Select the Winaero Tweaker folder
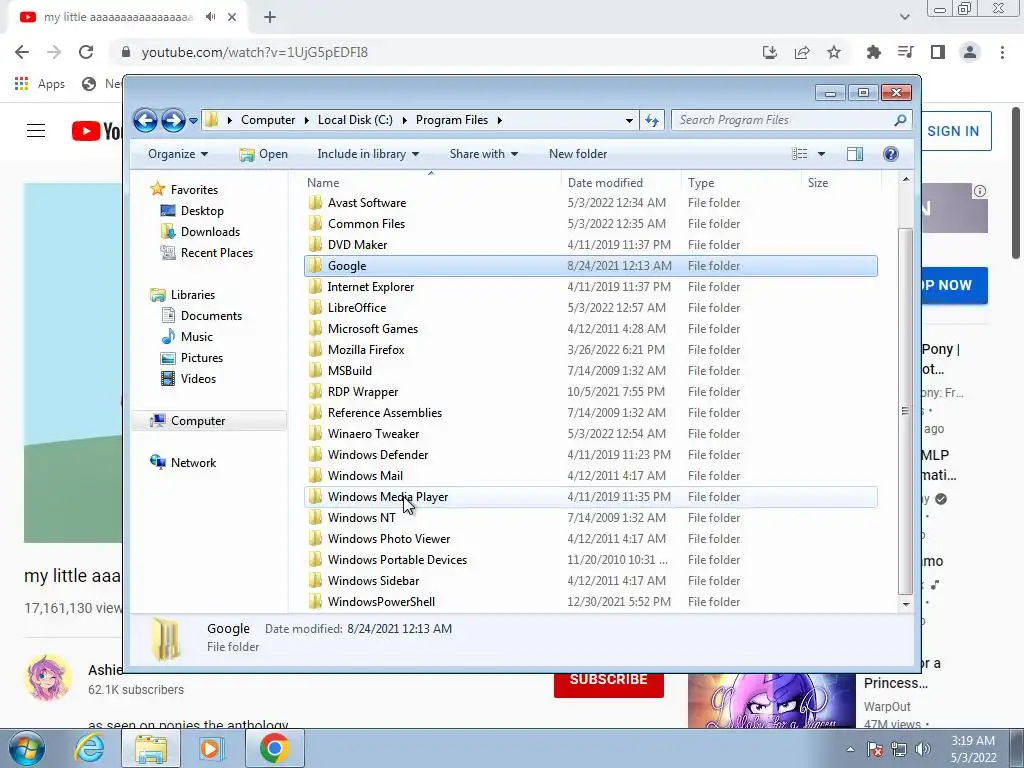This screenshot has height=768, width=1024. [x=590, y=434]
